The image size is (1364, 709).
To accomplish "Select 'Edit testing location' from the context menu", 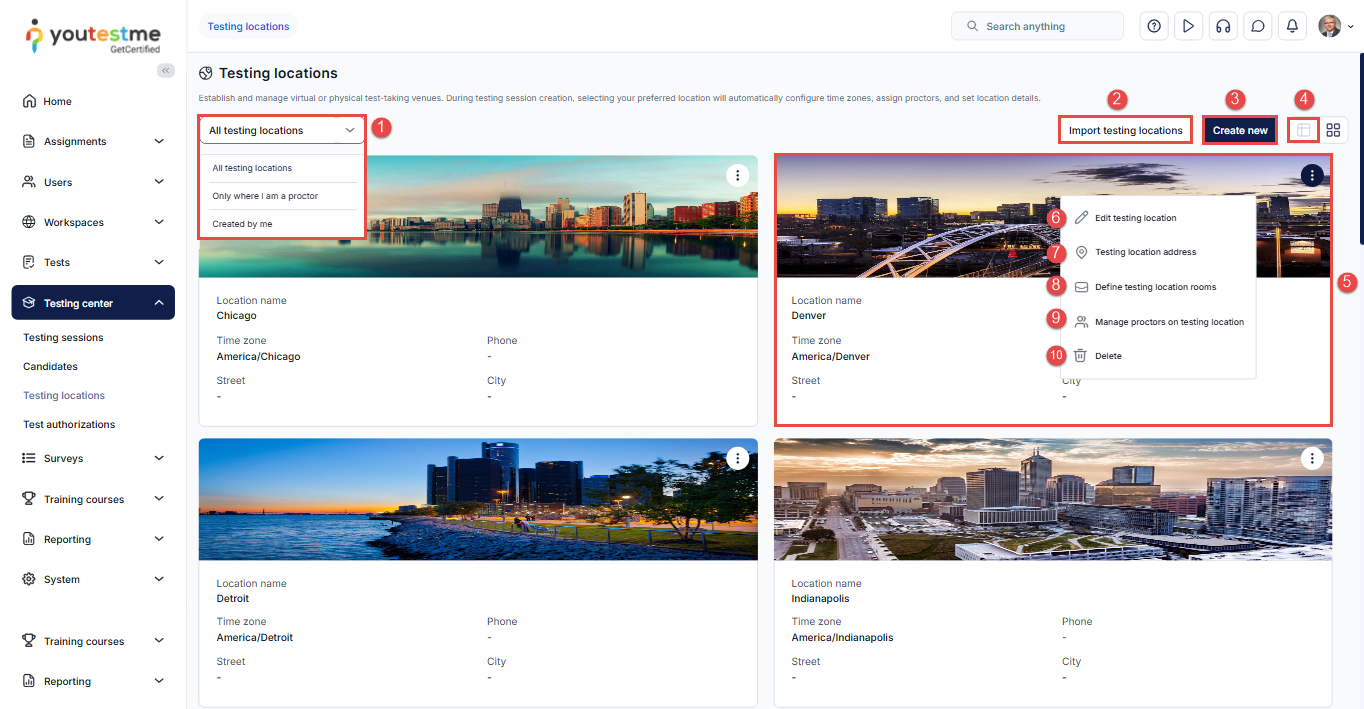I will pyautogui.click(x=1158, y=218).
